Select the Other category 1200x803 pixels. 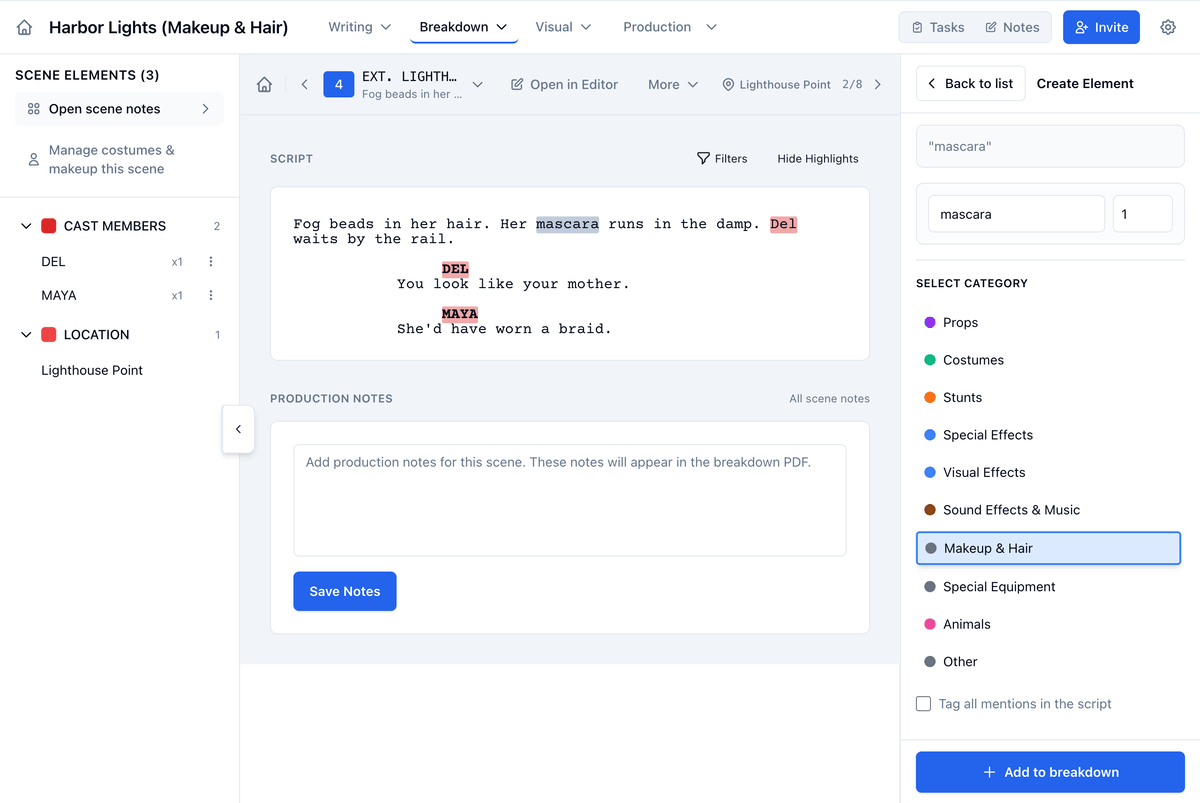coord(1049,662)
